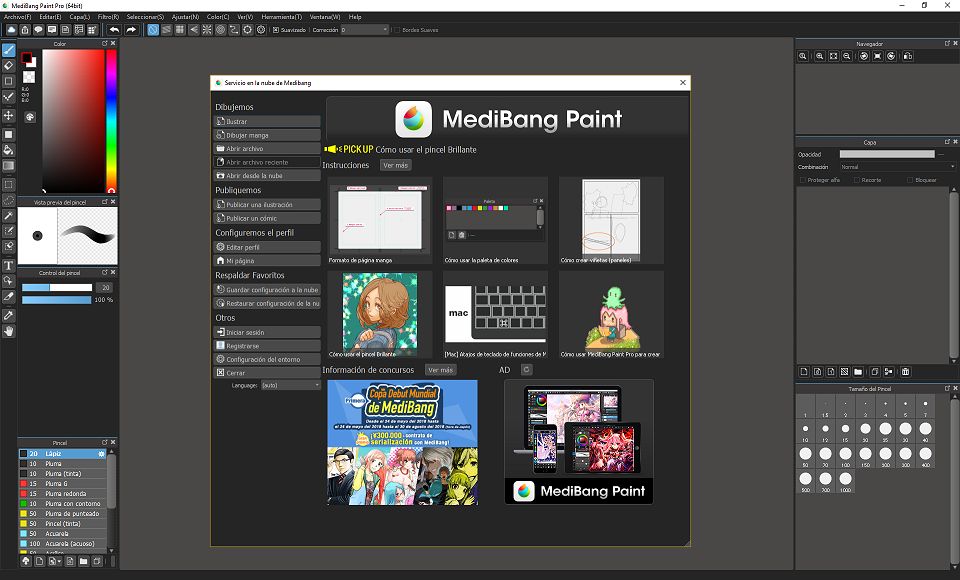Click Ver más next to Instrucciones
The width and height of the screenshot is (960, 580).
coord(395,165)
